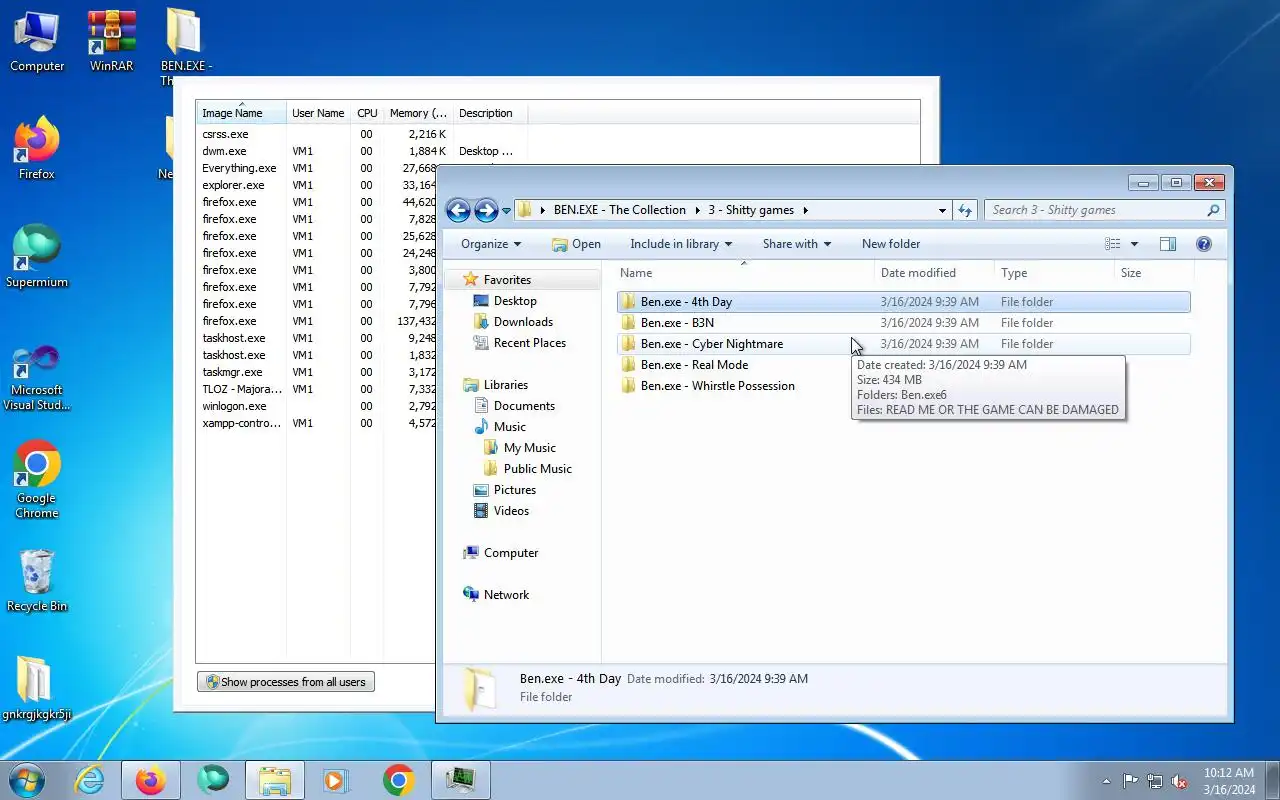Image resolution: width=1280 pixels, height=800 pixels.
Task: Click the Back arrow in Explorer
Action: (458, 210)
